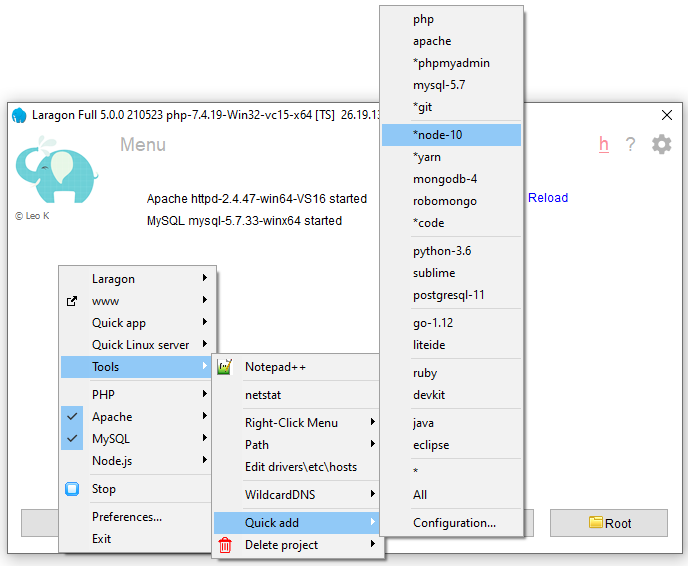The width and height of the screenshot is (688, 566).
Task: Open settings via the gear icon
Action: pyautogui.click(x=661, y=144)
